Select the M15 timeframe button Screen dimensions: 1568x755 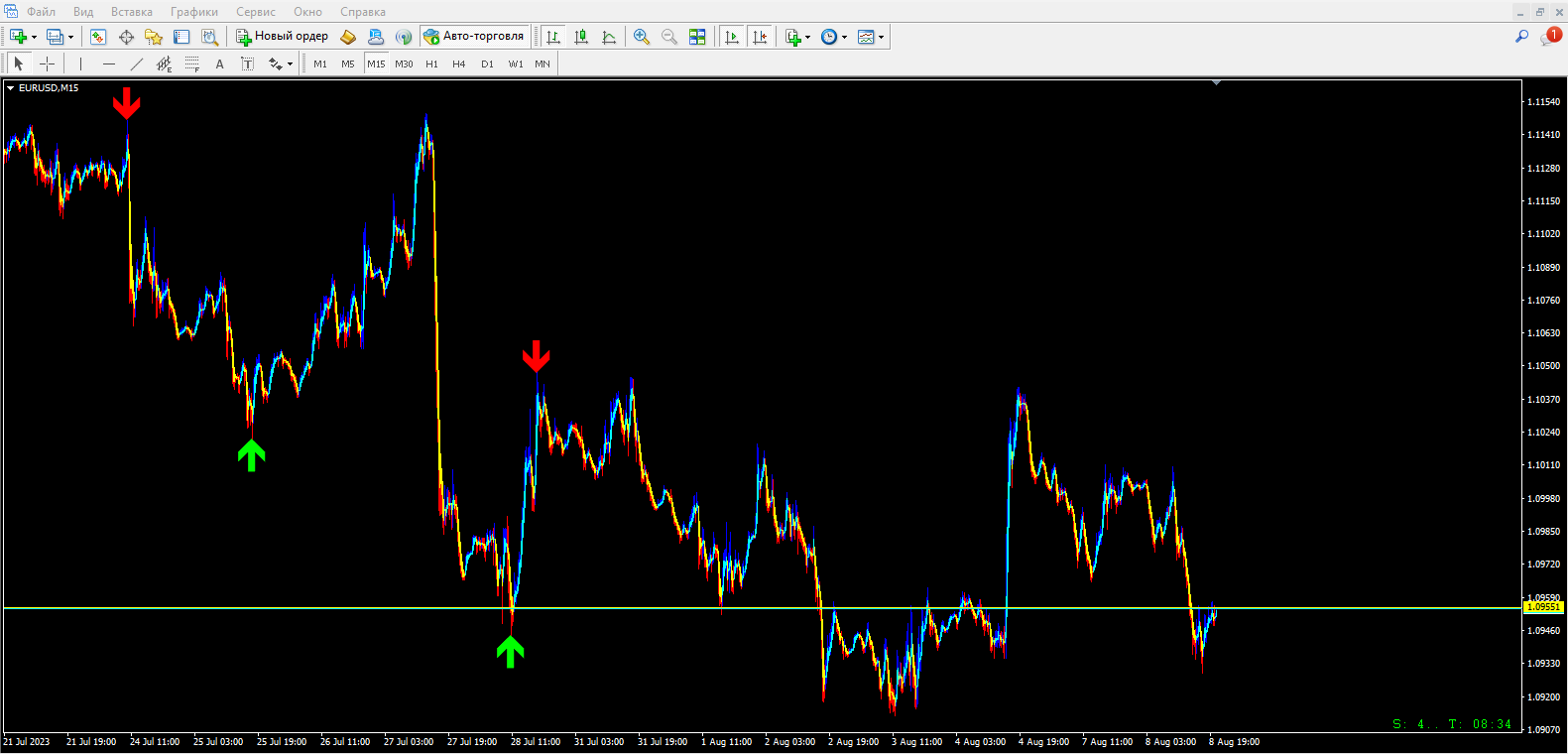[x=376, y=63]
